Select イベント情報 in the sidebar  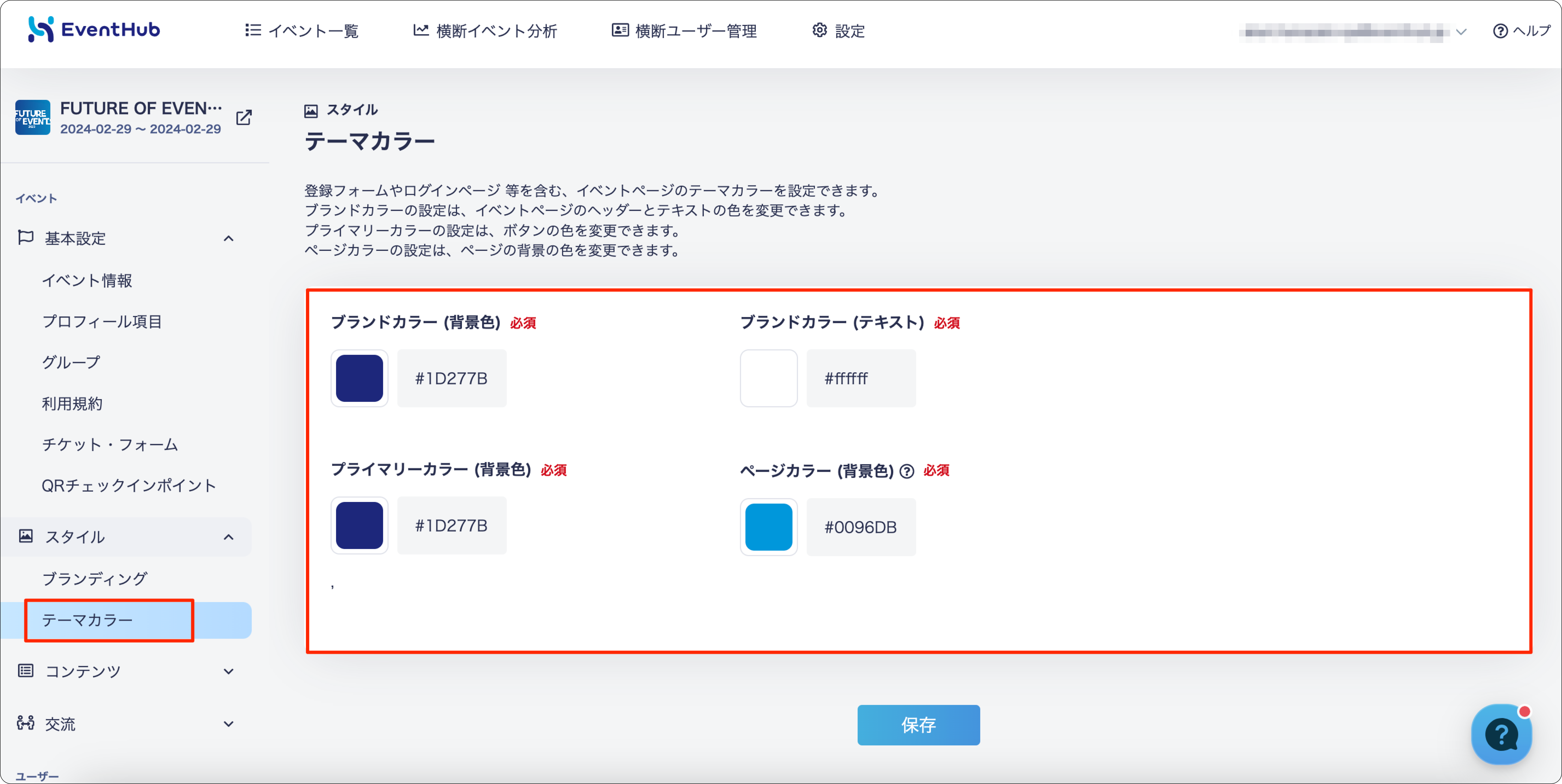click(87, 280)
